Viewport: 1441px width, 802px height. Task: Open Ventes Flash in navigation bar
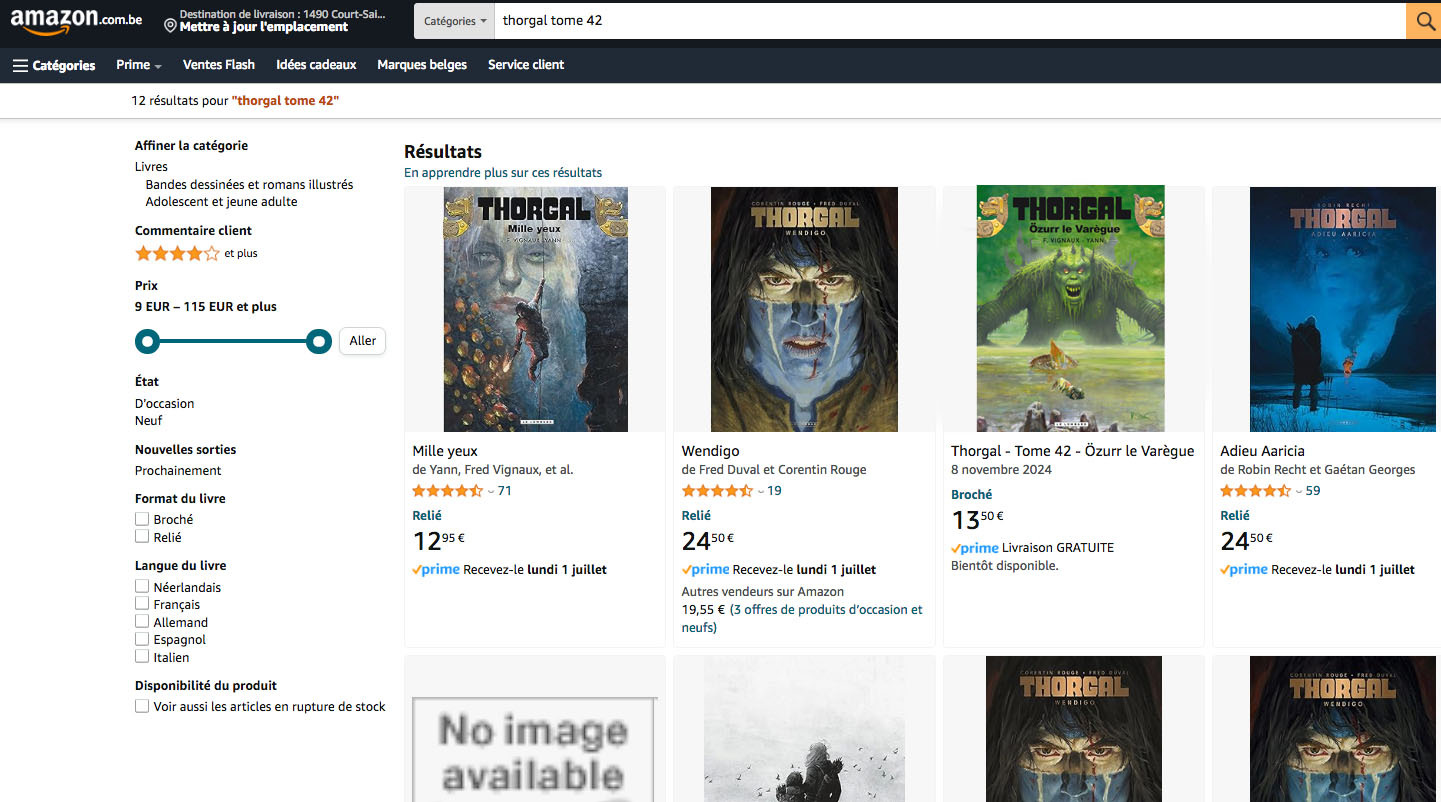click(x=219, y=65)
